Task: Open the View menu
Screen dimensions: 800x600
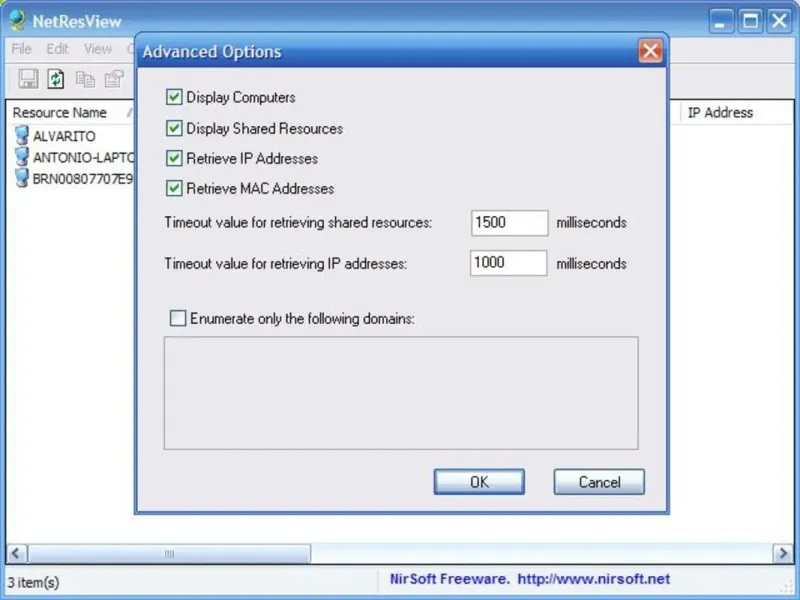Action: (x=97, y=49)
